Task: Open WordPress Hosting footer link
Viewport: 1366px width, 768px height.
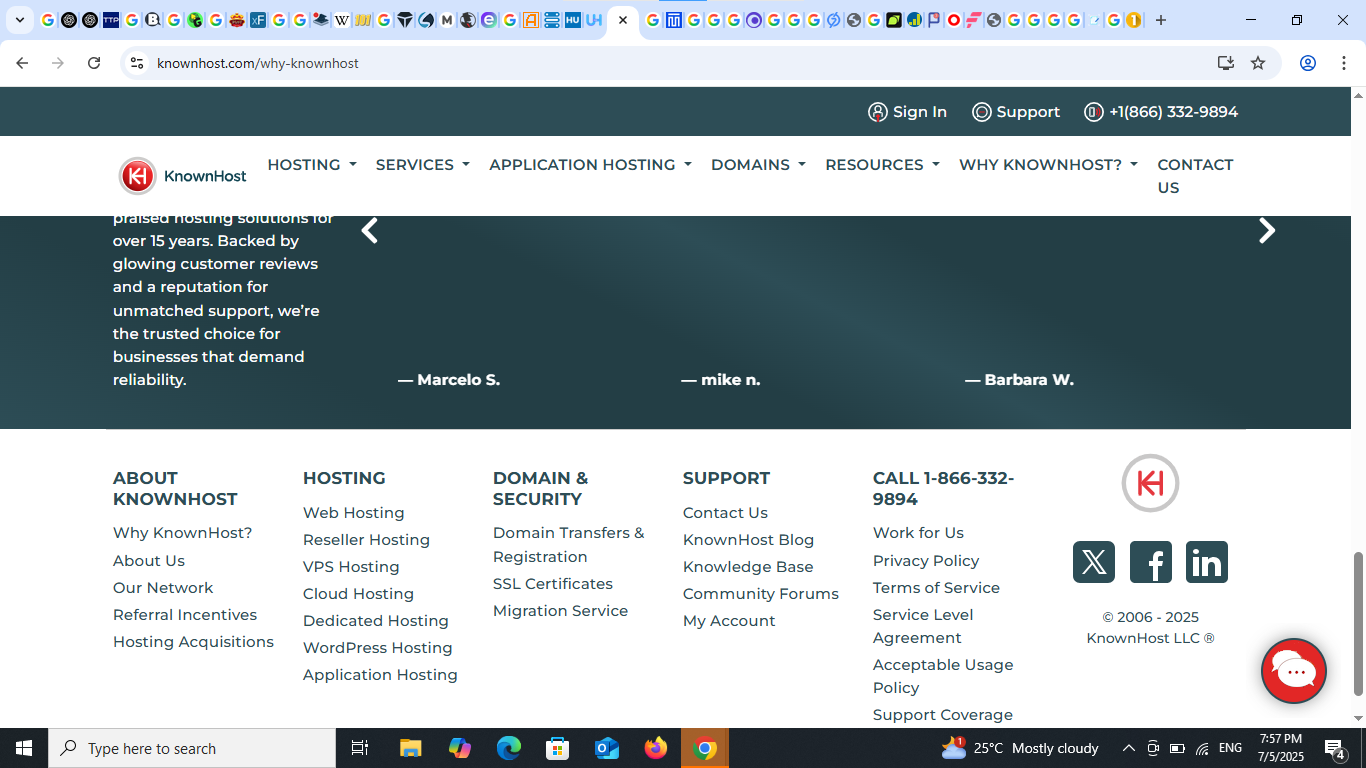Action: point(378,648)
